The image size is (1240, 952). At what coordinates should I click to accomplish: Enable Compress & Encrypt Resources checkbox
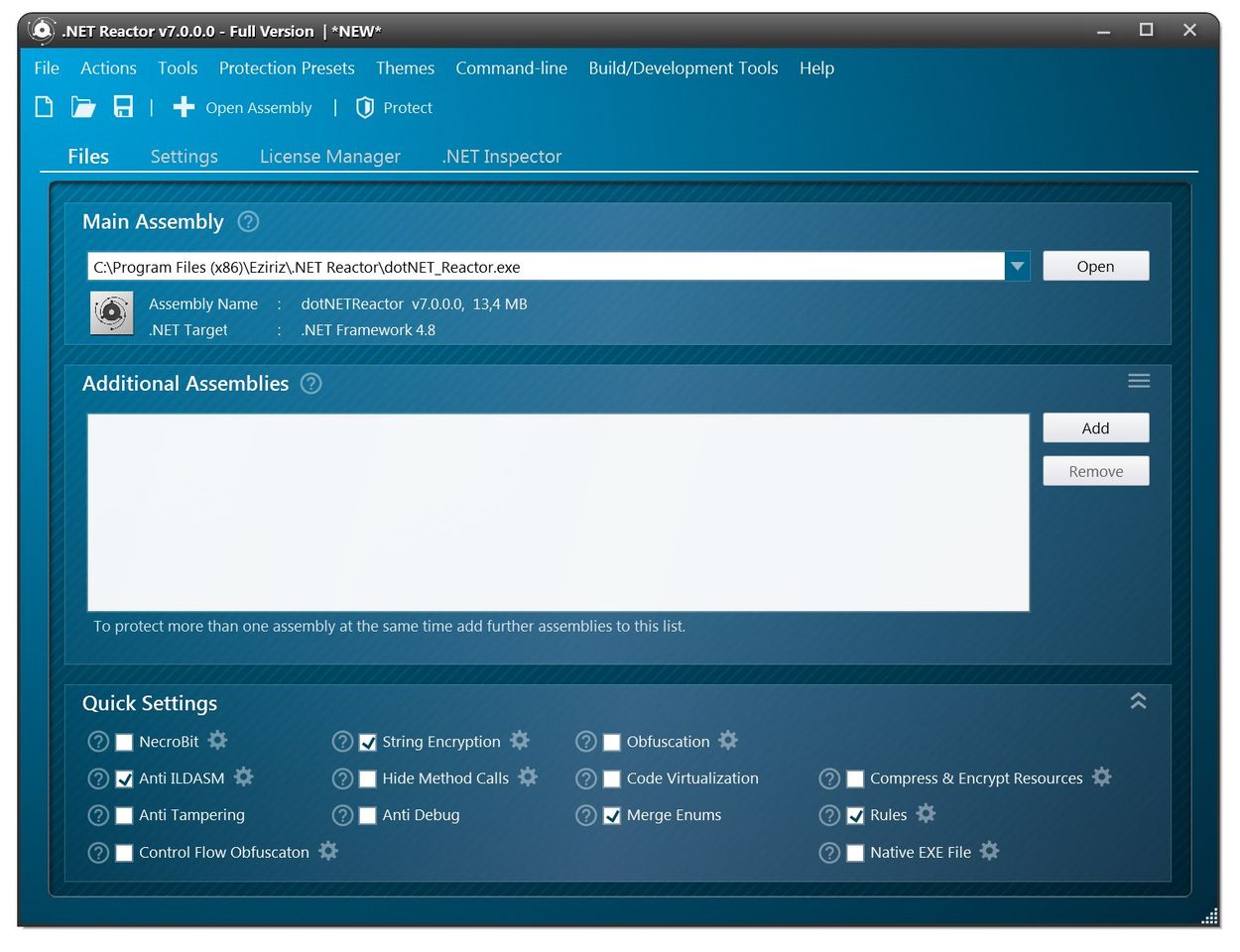(855, 779)
